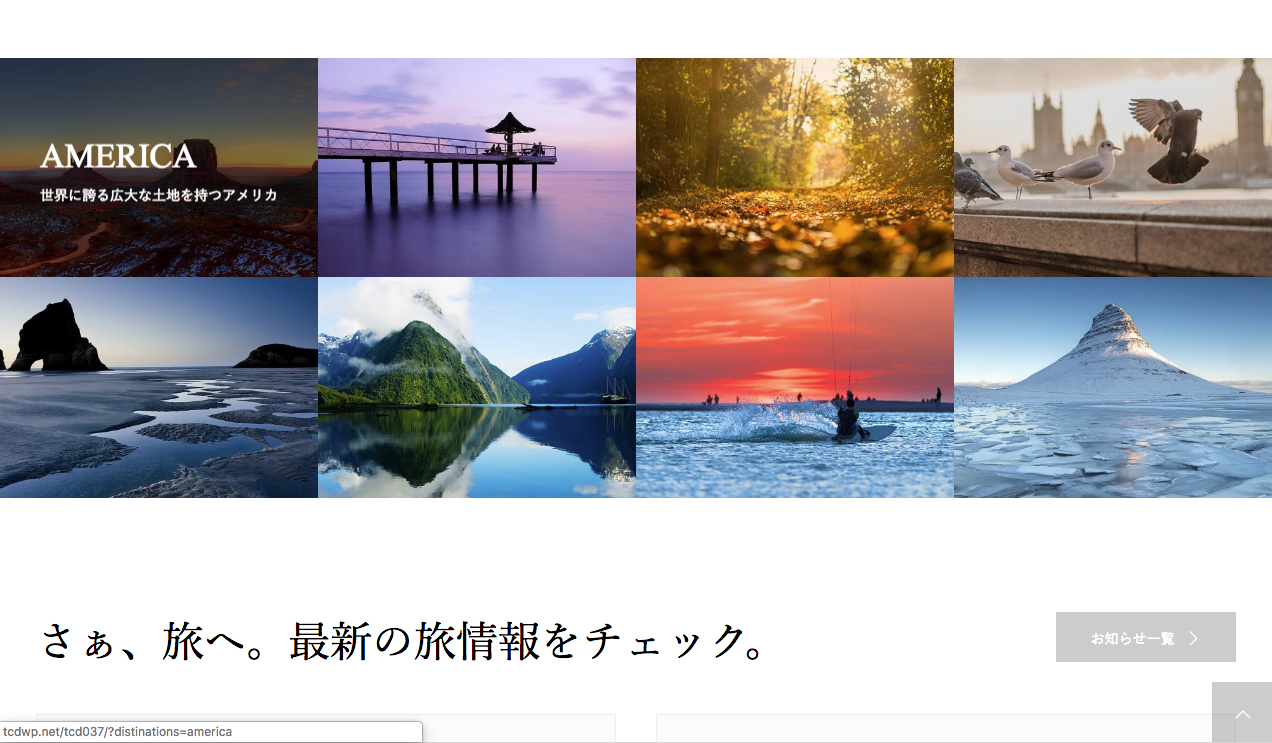Click the purple pier sunset photo
This screenshot has width=1272, height=743.
coord(477,167)
